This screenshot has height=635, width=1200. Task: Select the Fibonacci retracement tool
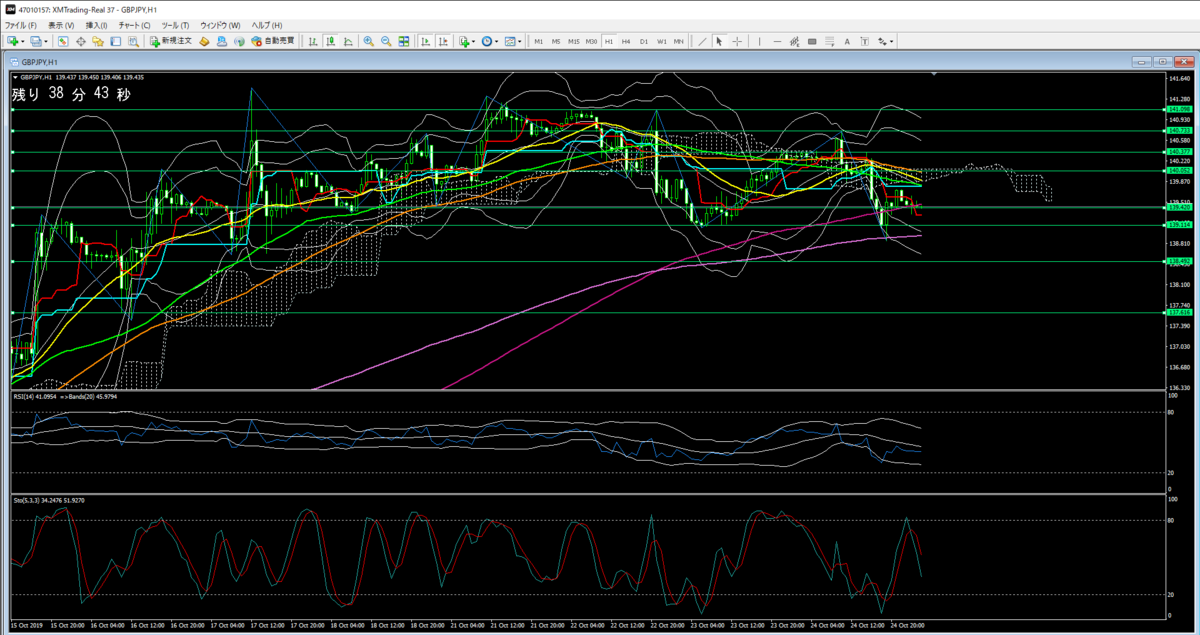(x=829, y=41)
